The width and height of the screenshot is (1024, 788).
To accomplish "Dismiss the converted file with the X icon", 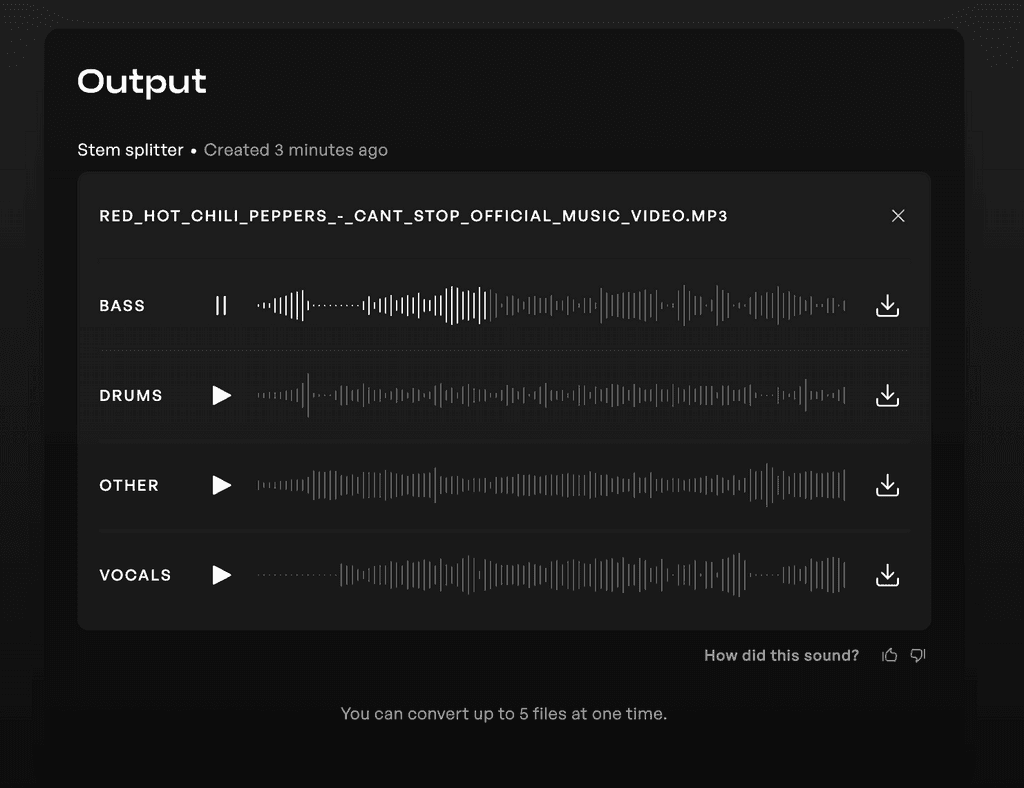I will (x=898, y=215).
